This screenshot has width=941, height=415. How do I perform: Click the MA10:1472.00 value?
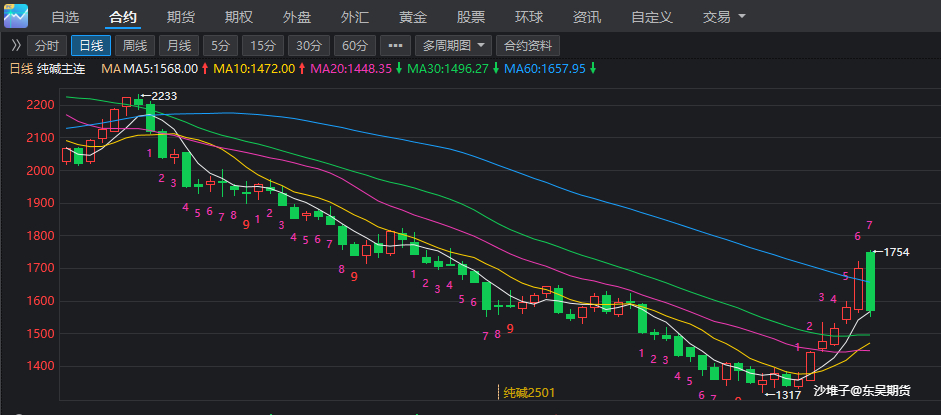254,69
